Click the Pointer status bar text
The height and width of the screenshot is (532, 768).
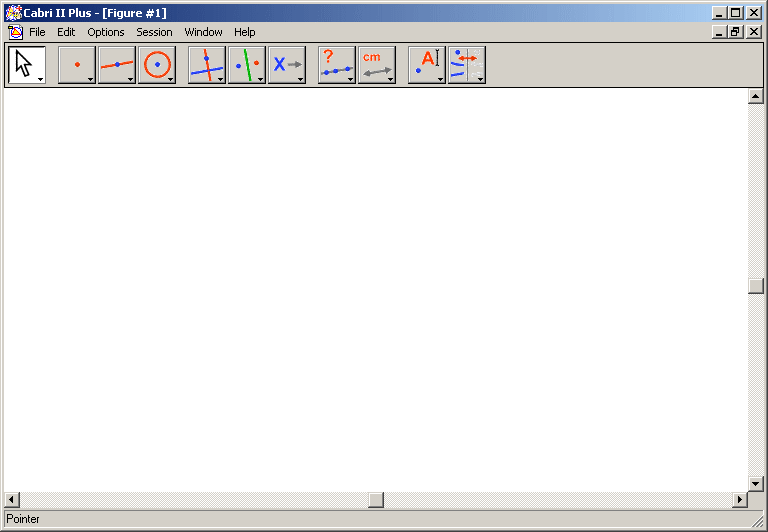[23, 519]
